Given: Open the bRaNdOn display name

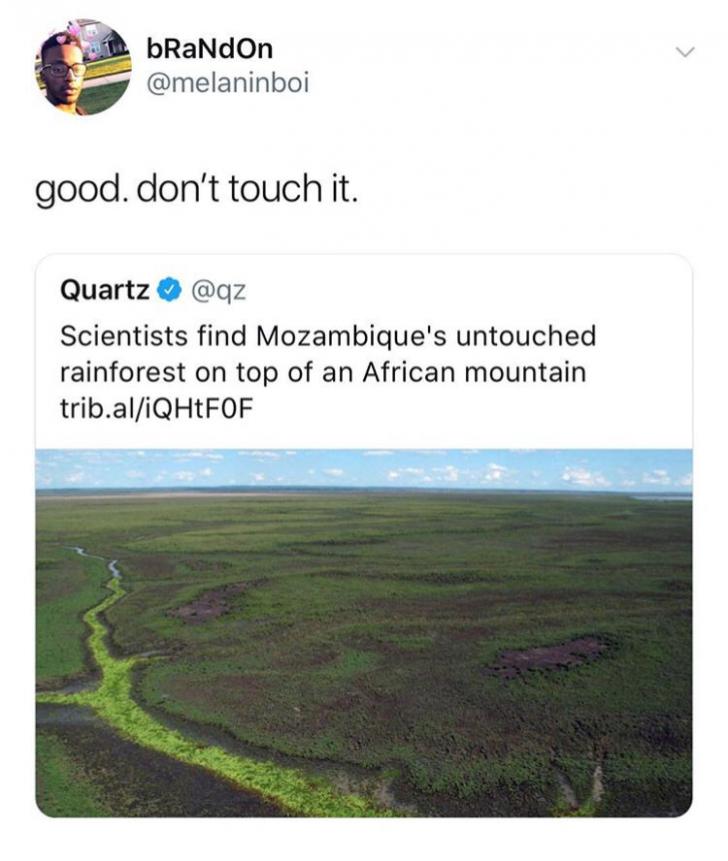Looking at the screenshot, I should point(208,48).
